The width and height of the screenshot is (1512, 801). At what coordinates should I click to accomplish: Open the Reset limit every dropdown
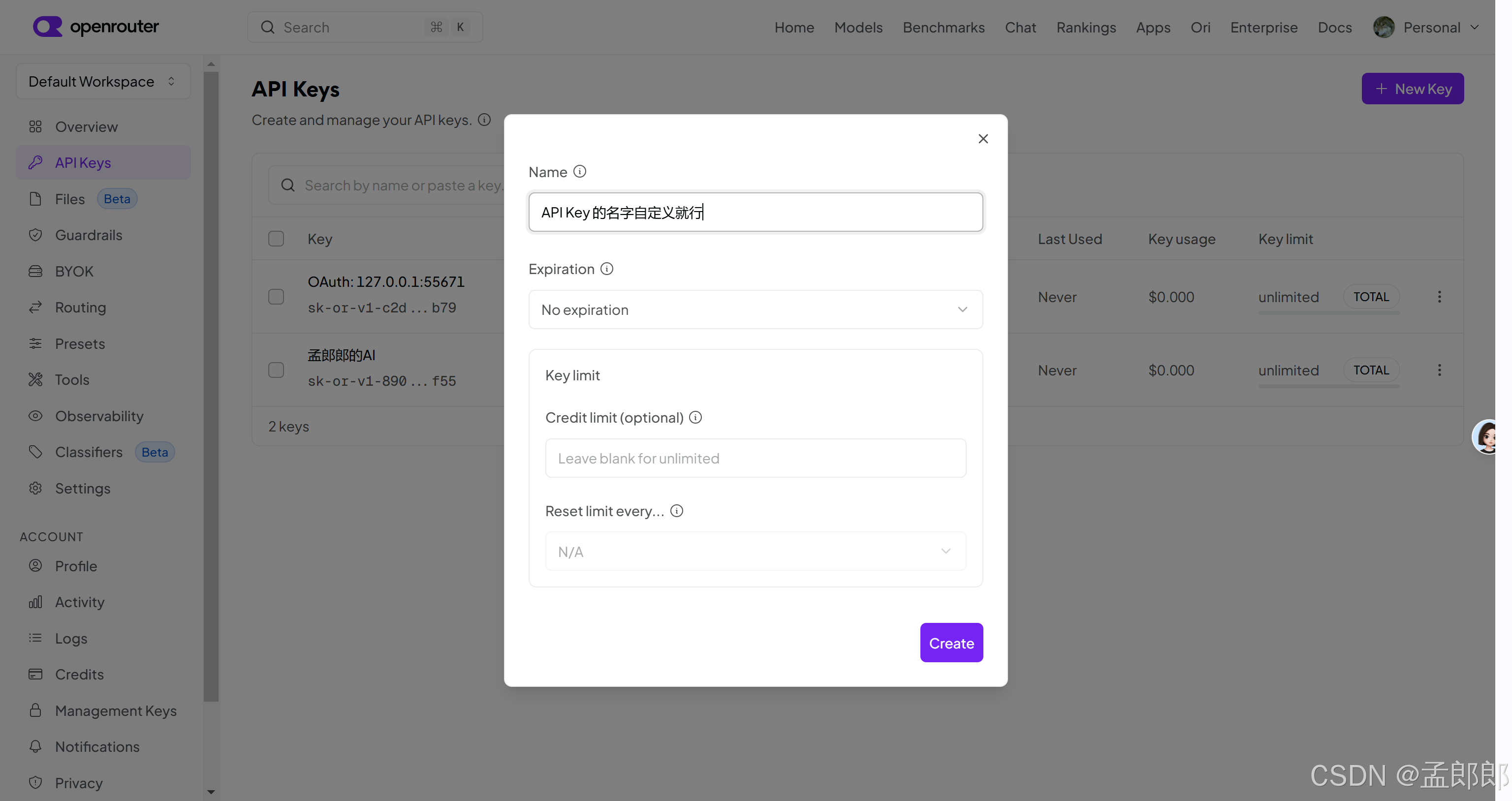point(756,551)
